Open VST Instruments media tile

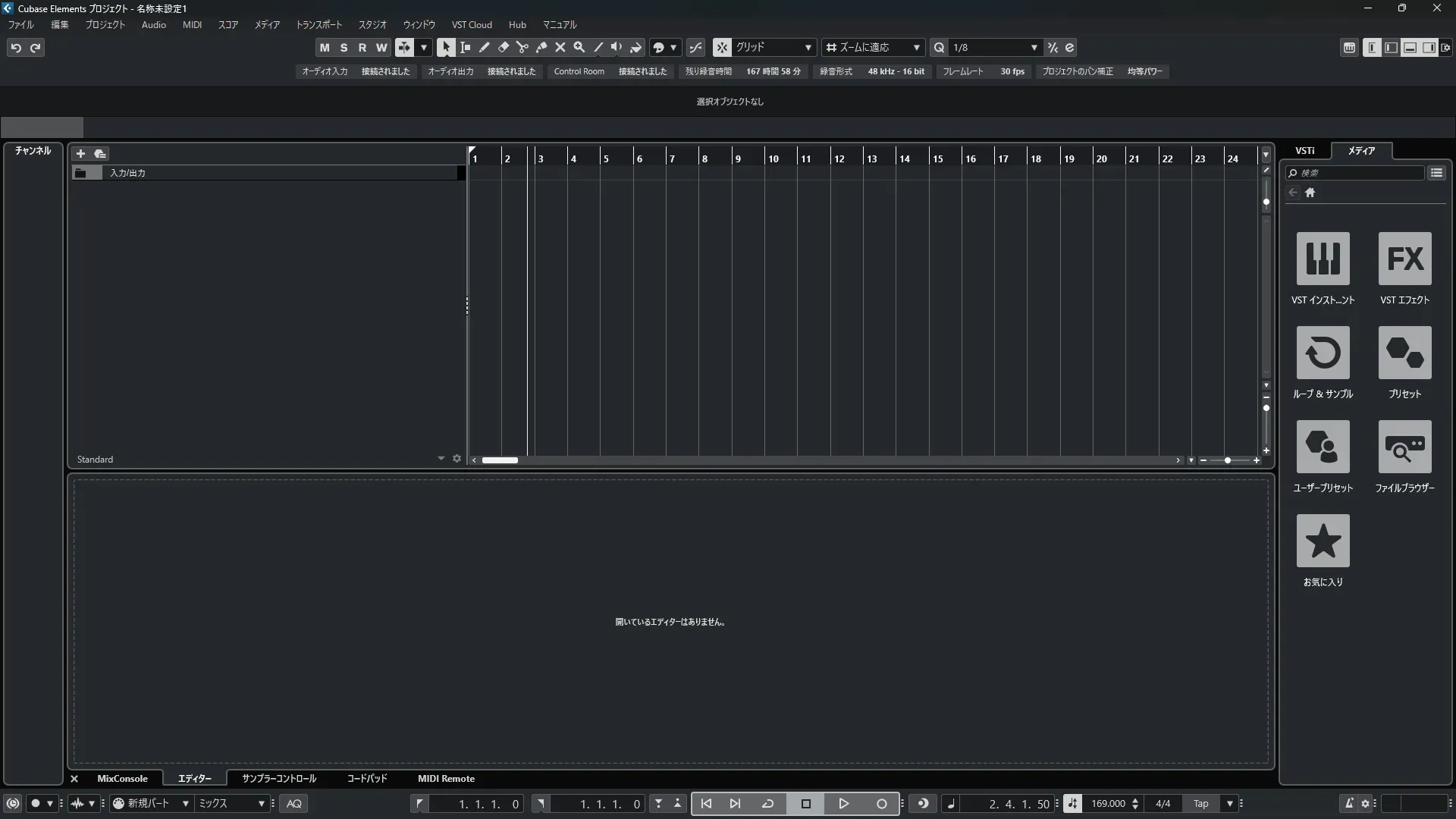click(1323, 259)
